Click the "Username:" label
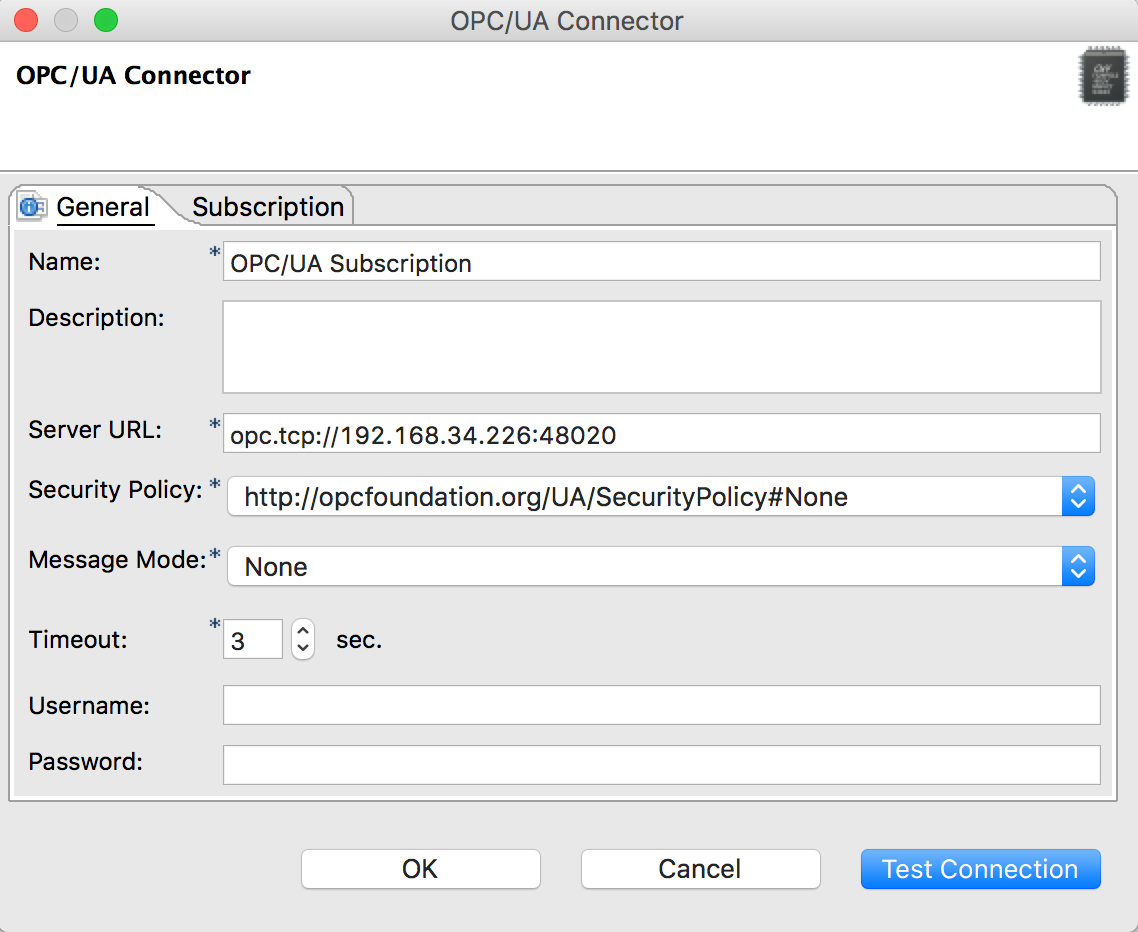This screenshot has height=932, width=1138. (89, 706)
